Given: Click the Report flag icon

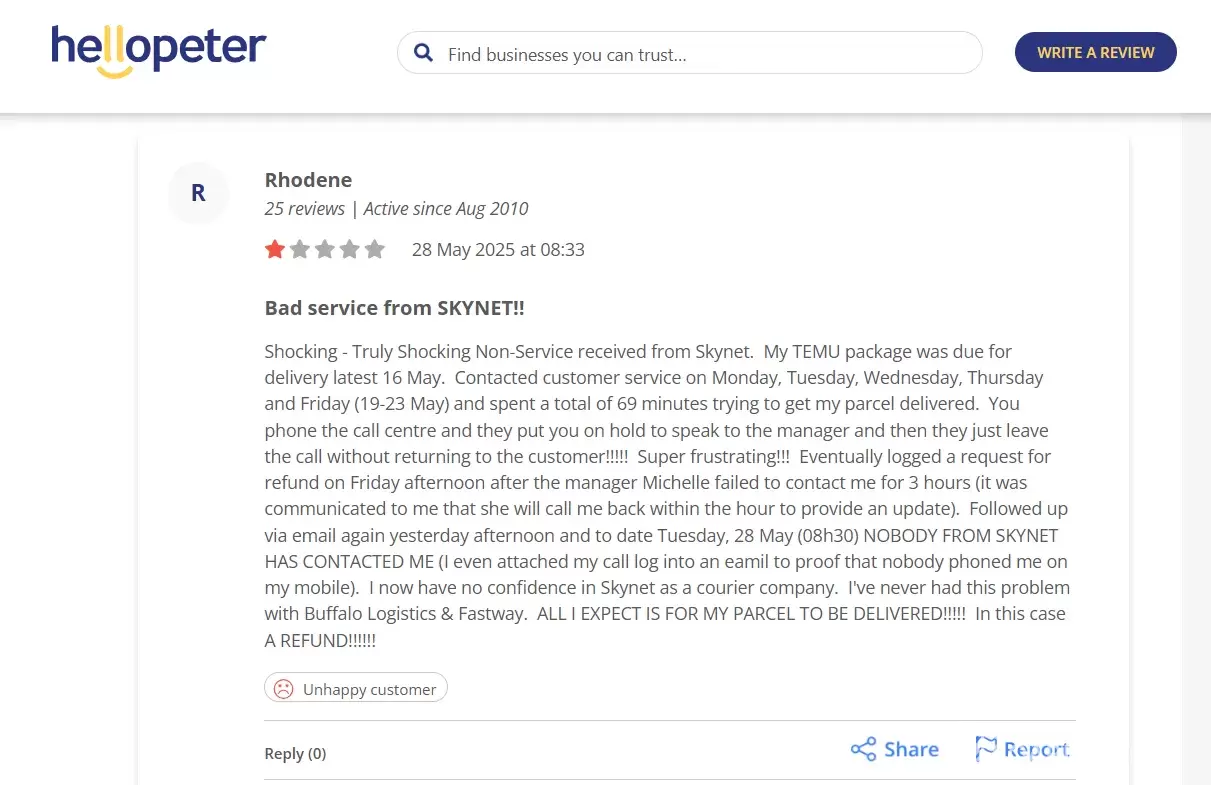Looking at the screenshot, I should [986, 749].
